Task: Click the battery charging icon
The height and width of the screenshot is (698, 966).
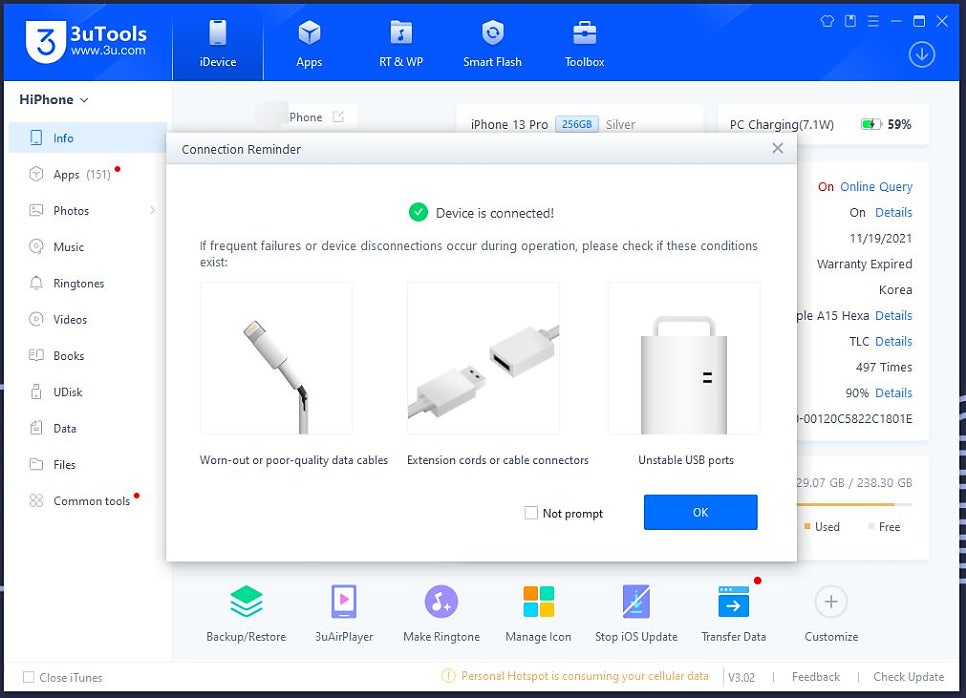Action: [x=871, y=124]
